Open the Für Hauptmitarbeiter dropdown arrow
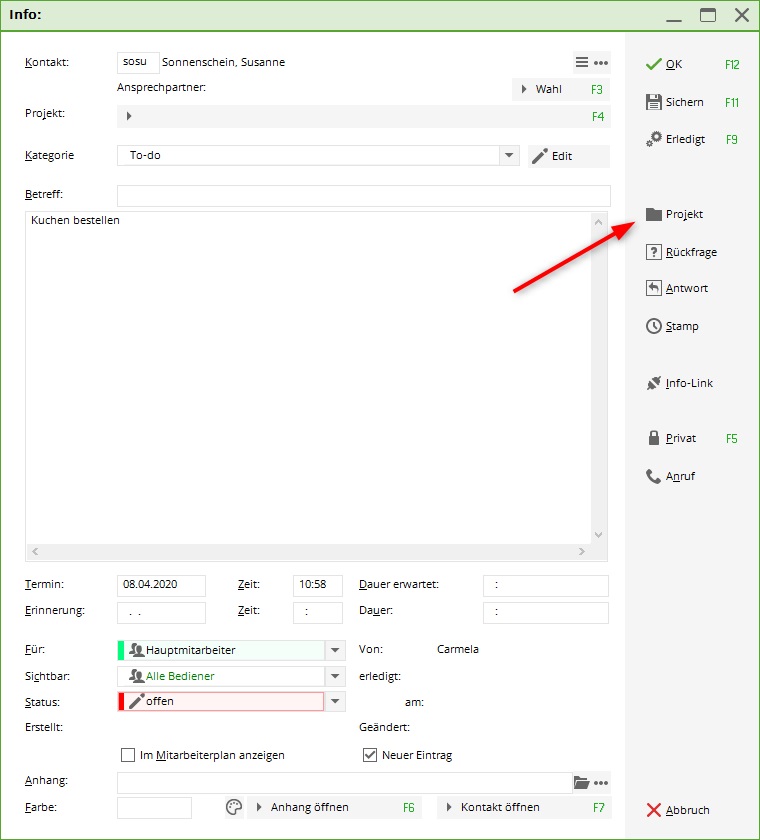This screenshot has width=760, height=840. (x=336, y=650)
